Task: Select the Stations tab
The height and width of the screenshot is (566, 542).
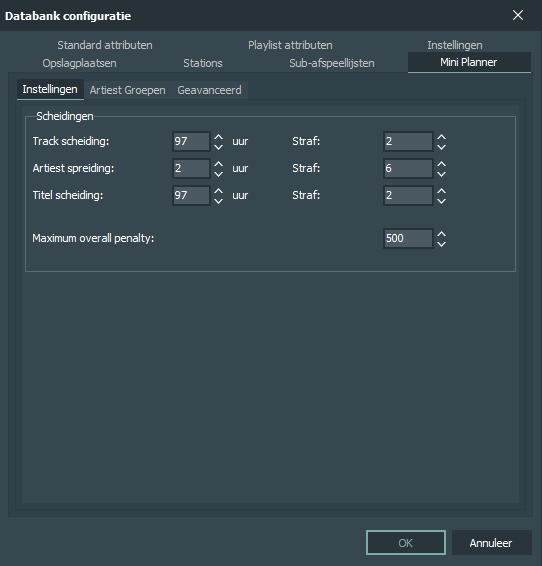Action: pos(203,63)
